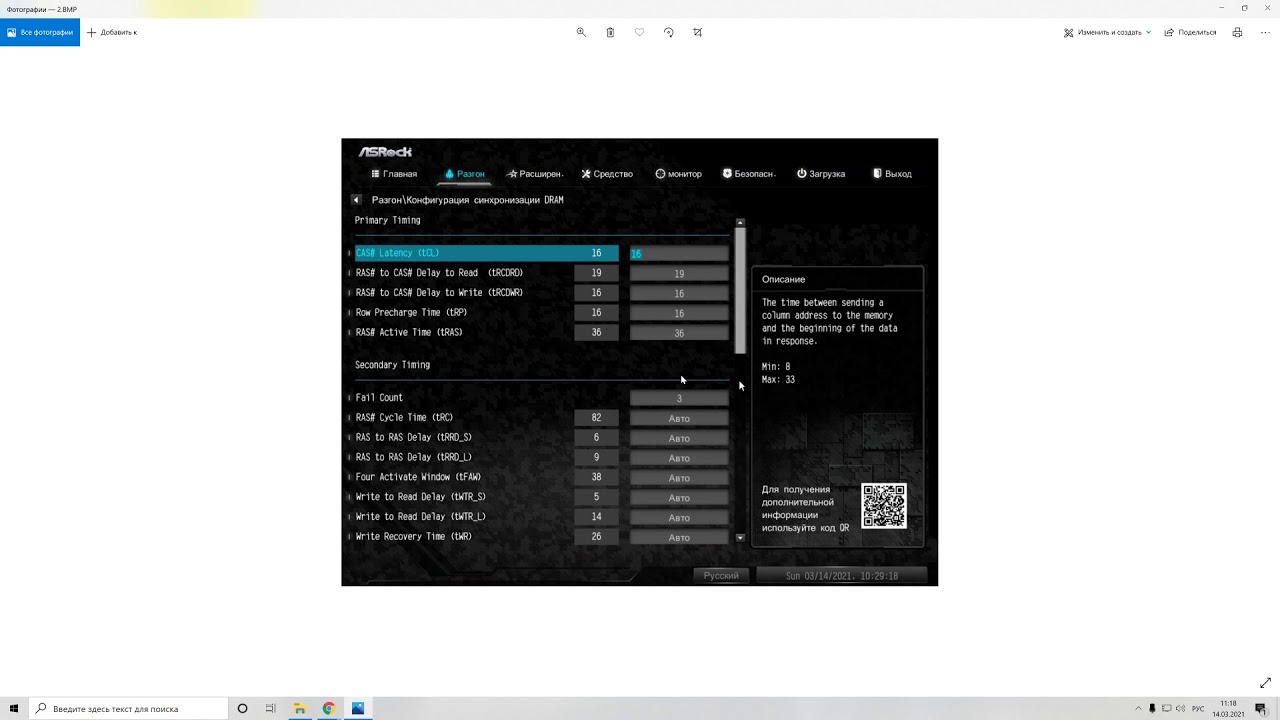Open the Средство BIOS tab
Screen dimensions: 1280x720
[607, 174]
